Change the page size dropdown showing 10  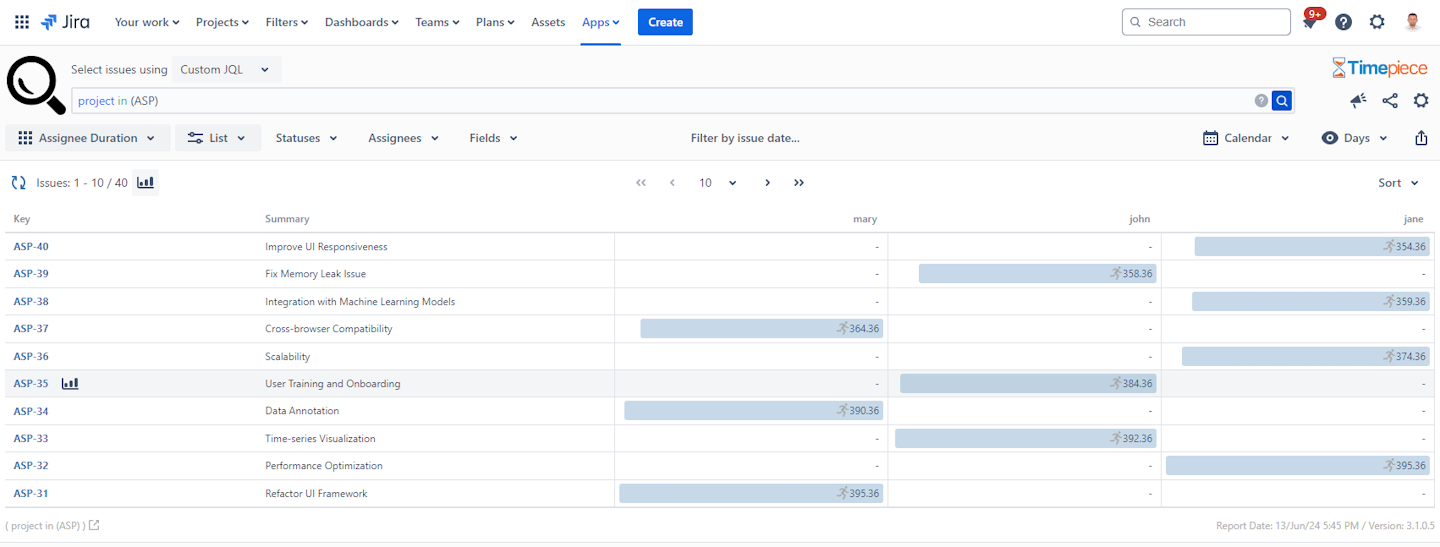718,183
